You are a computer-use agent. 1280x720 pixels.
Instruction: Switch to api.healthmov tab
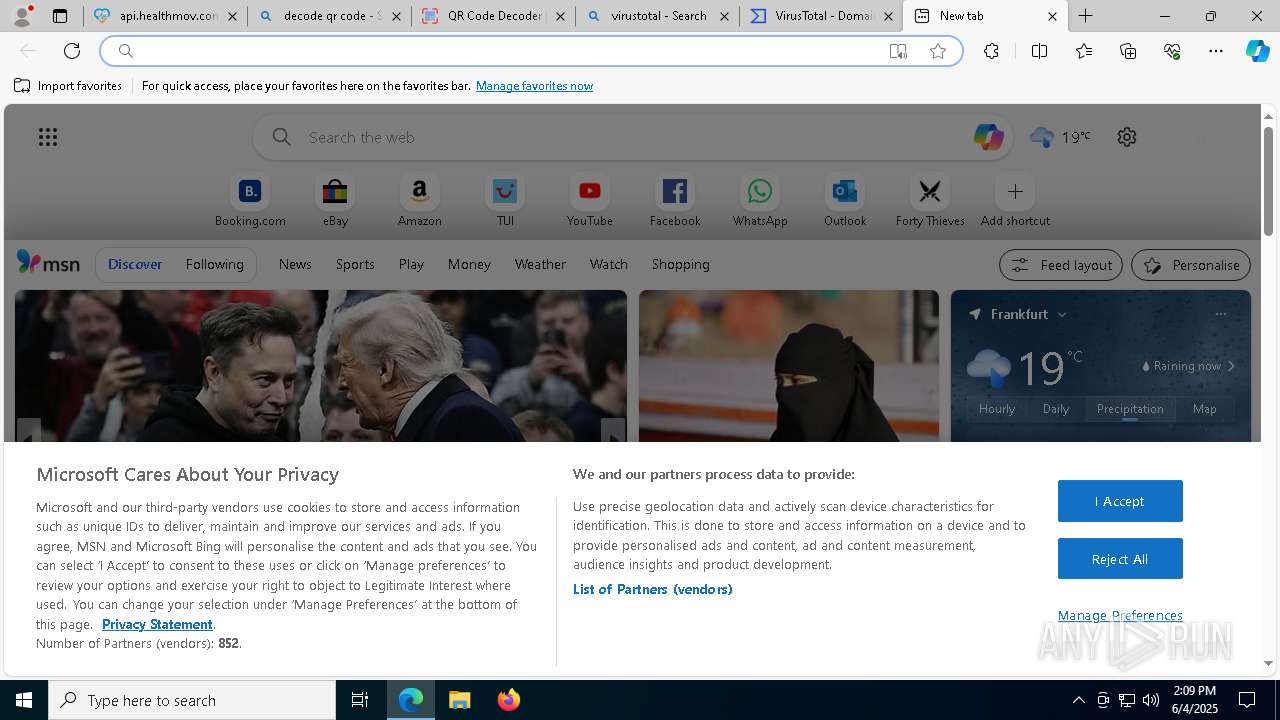166,16
